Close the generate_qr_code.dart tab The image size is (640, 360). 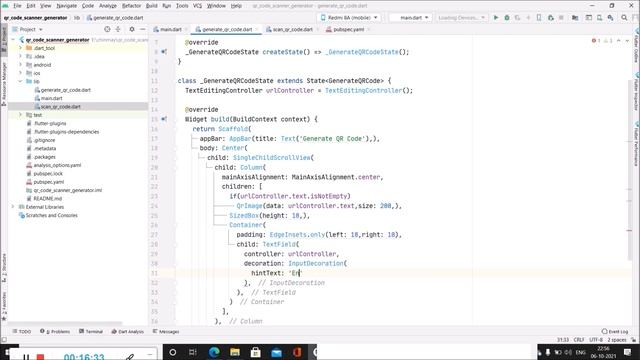[x=257, y=29]
